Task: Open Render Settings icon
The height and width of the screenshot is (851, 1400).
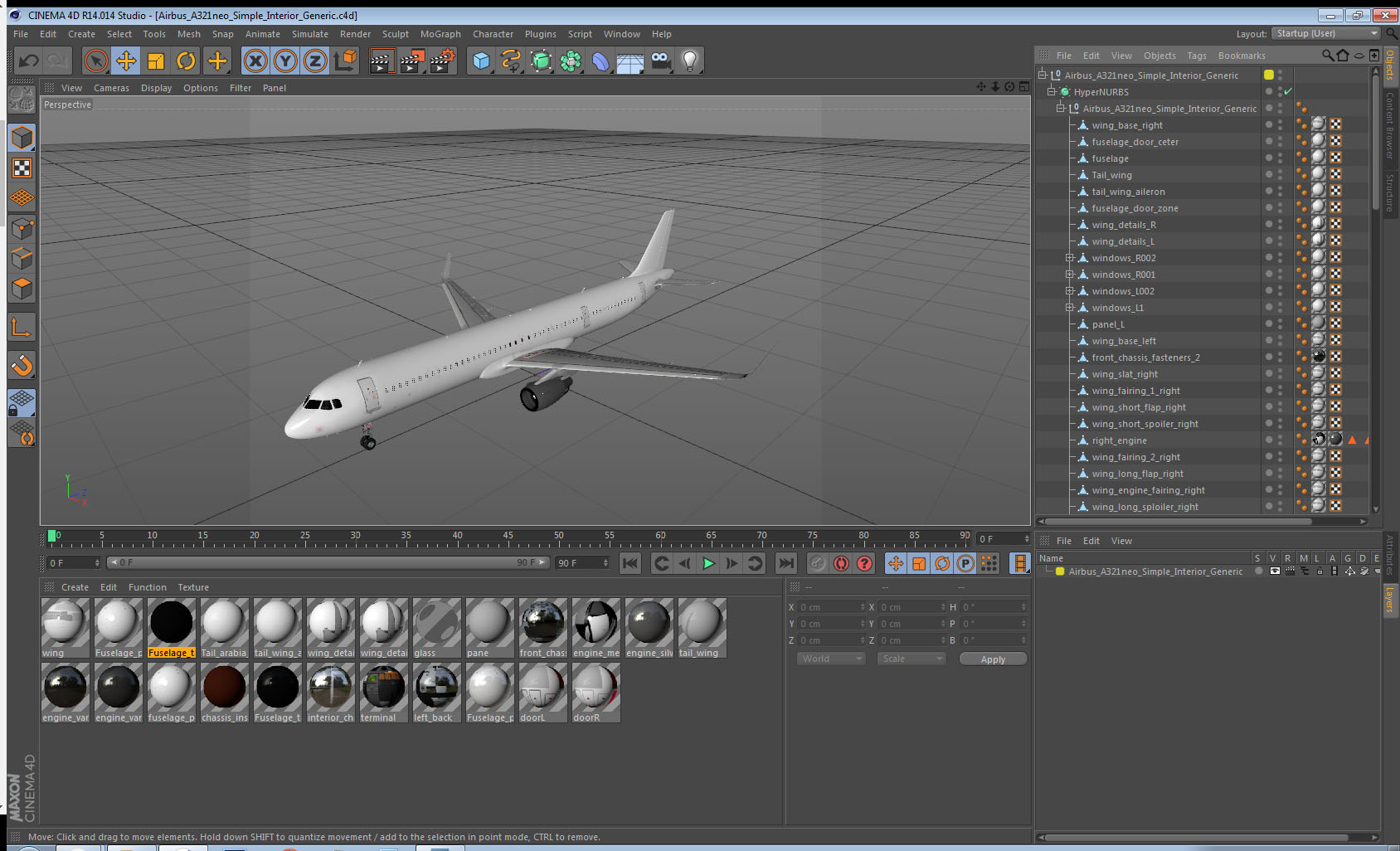Action: pyautogui.click(x=443, y=61)
